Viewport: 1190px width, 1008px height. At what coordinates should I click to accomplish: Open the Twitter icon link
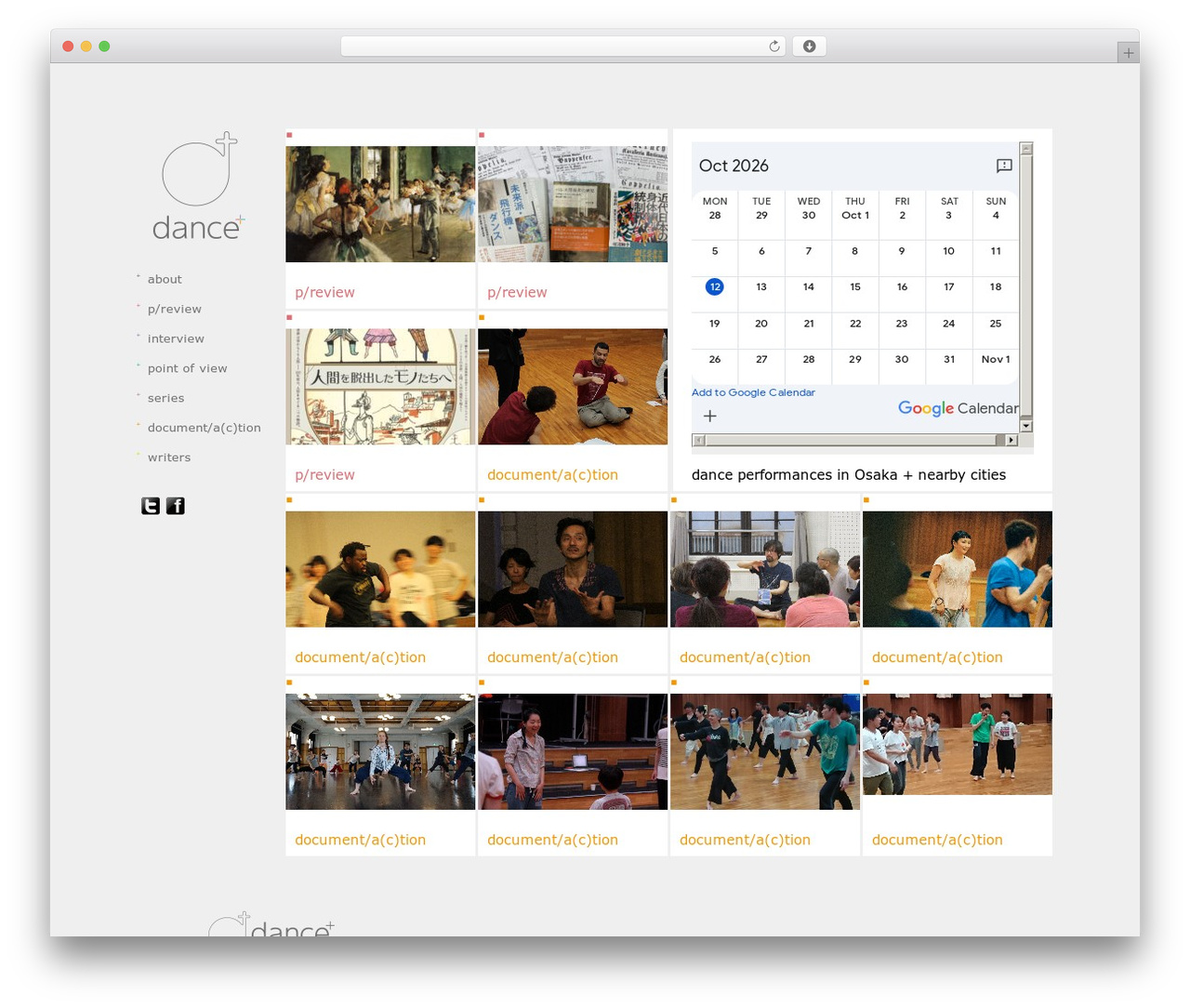tap(151, 506)
